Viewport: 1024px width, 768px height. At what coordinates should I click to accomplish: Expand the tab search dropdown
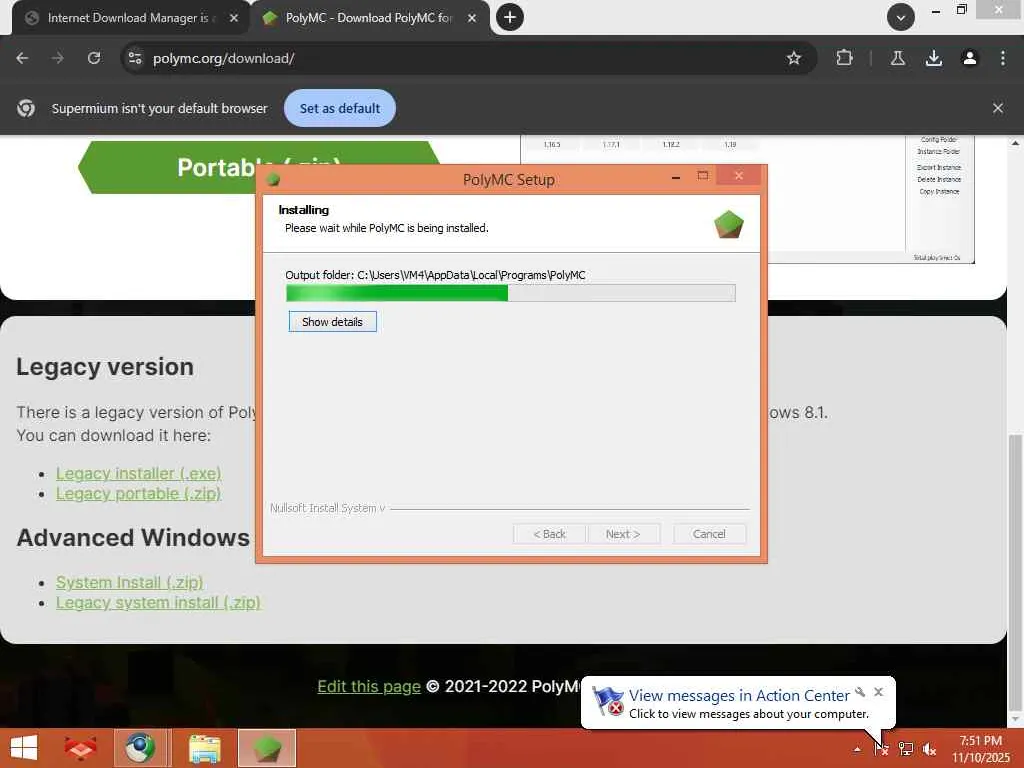click(901, 17)
